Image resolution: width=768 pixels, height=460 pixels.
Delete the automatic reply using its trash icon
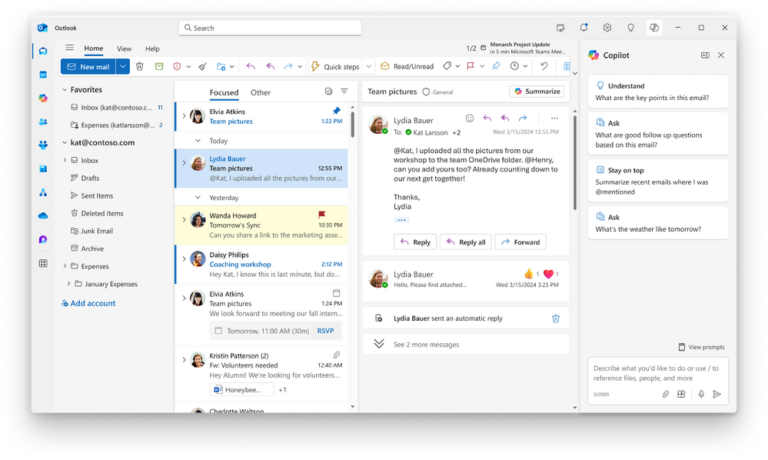pyautogui.click(x=556, y=318)
